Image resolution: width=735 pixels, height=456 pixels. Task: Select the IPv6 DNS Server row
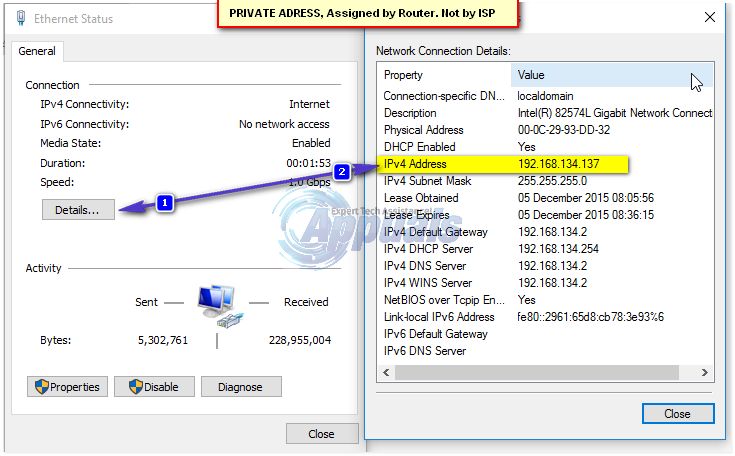(x=545, y=351)
